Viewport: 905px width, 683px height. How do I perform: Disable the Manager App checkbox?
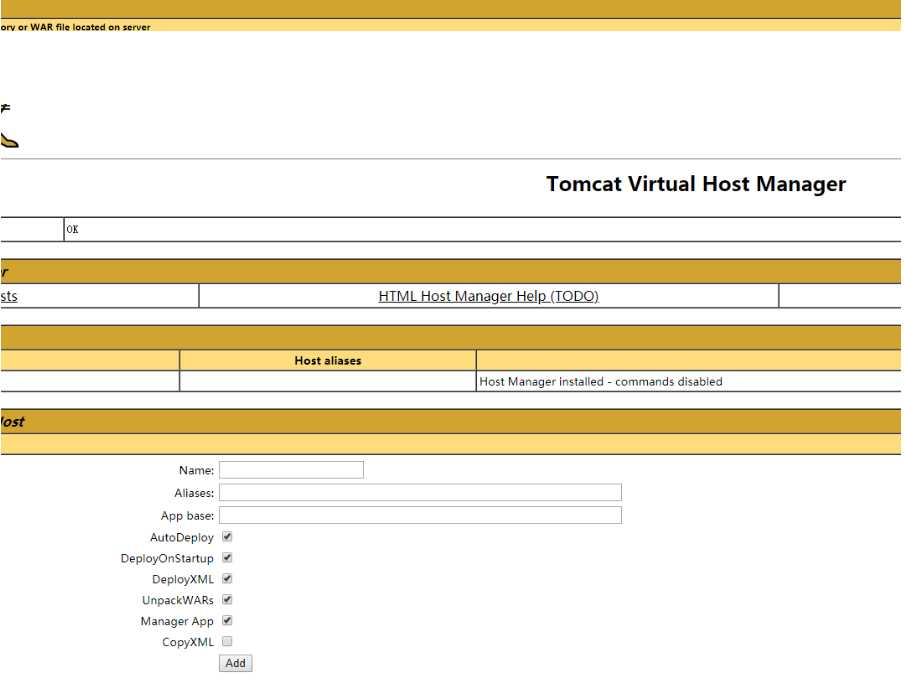click(x=227, y=621)
